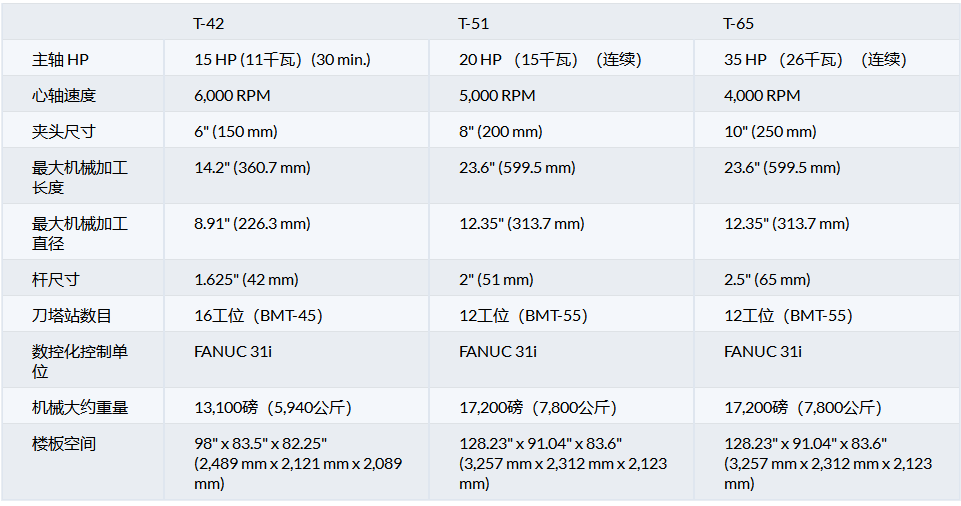Click the 刀塔站数目 row label
961x506 pixels.
coord(72,316)
